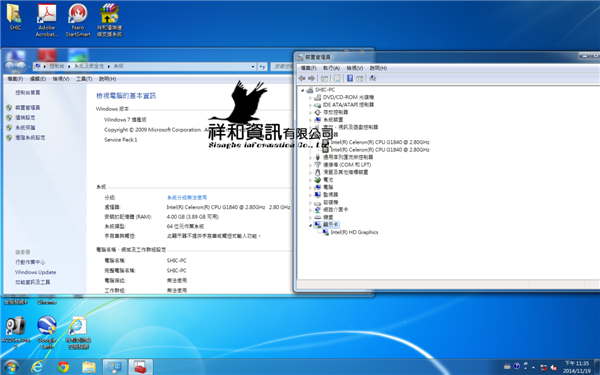This screenshot has width=600, height=375.
Task: Open the Internet Explorer shortcut on the desktop
Action: tap(78, 332)
